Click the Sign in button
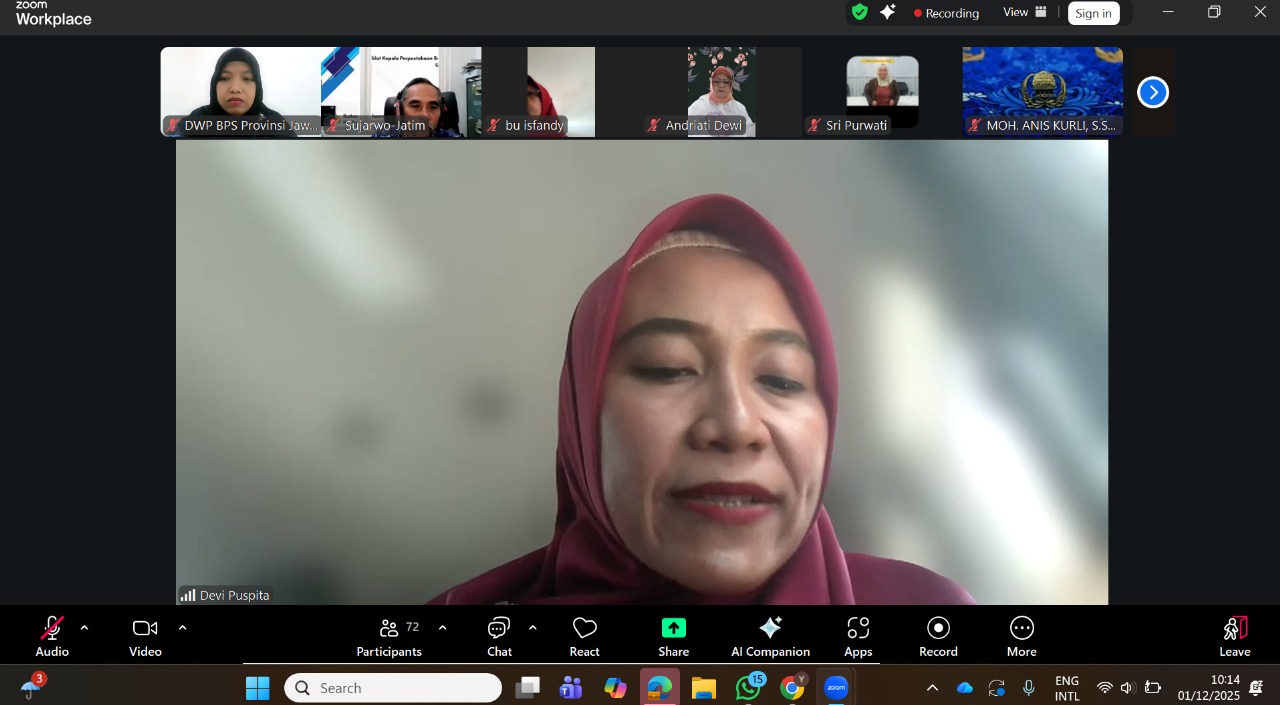This screenshot has width=1280, height=705. (1093, 13)
